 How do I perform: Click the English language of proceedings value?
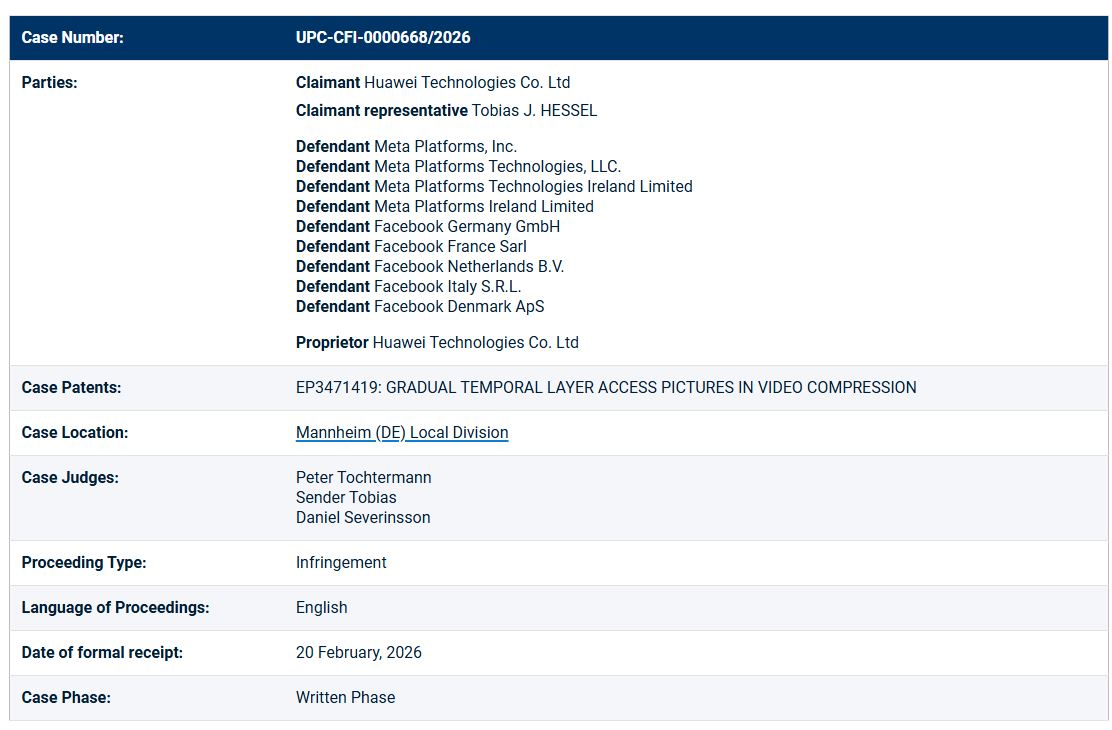click(x=322, y=608)
